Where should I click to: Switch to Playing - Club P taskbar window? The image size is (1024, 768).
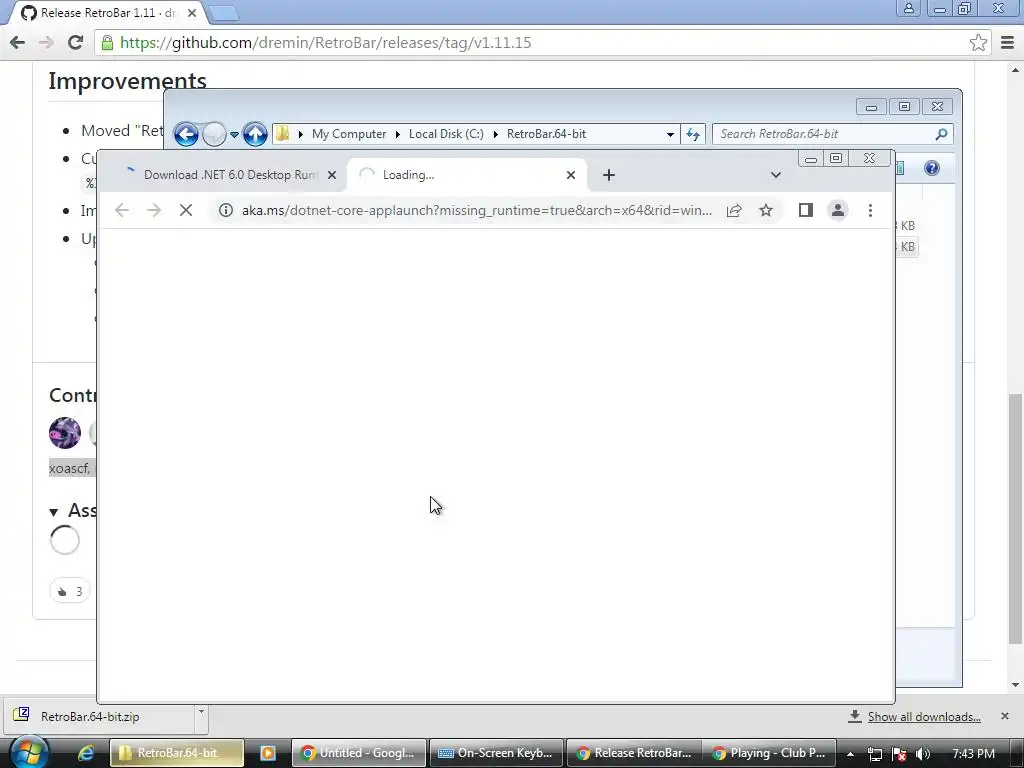pyautogui.click(x=770, y=753)
